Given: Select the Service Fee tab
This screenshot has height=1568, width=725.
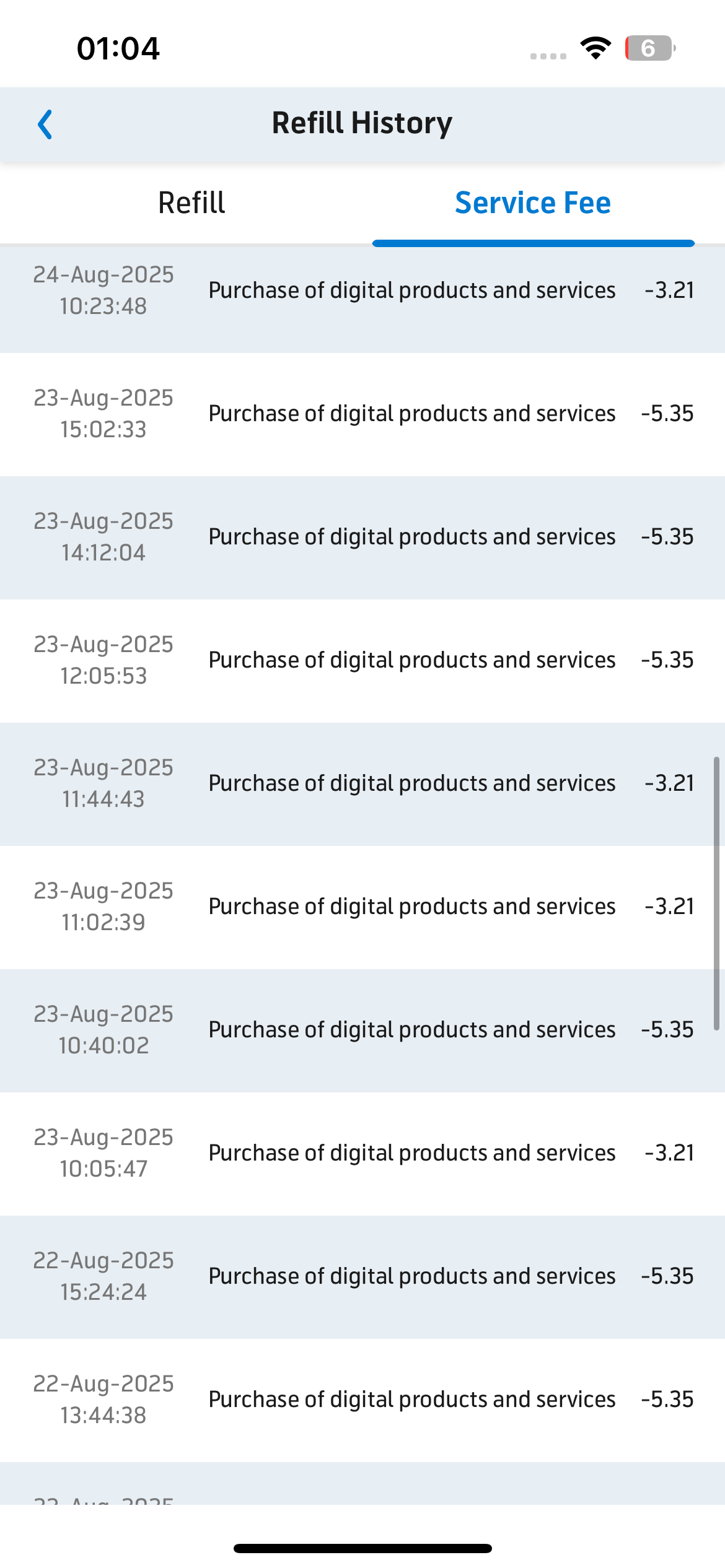Looking at the screenshot, I should tap(533, 203).
